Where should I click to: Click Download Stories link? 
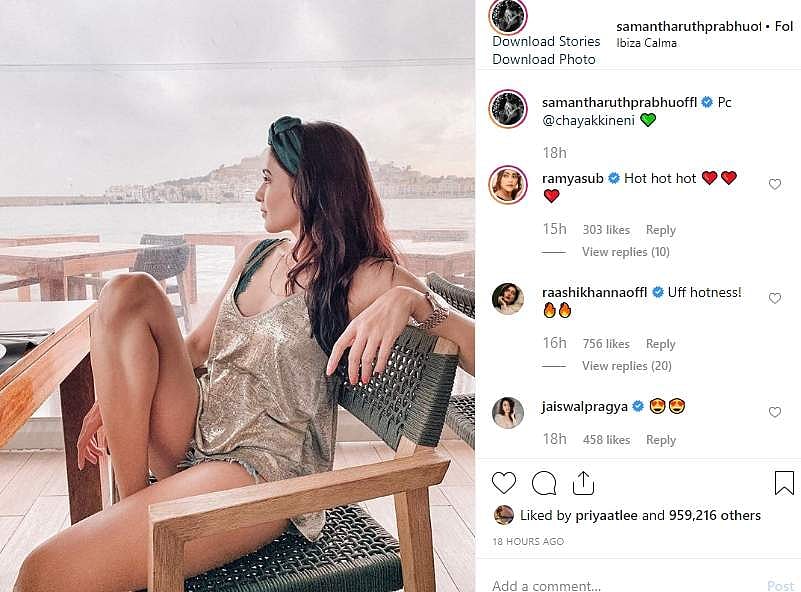(546, 41)
